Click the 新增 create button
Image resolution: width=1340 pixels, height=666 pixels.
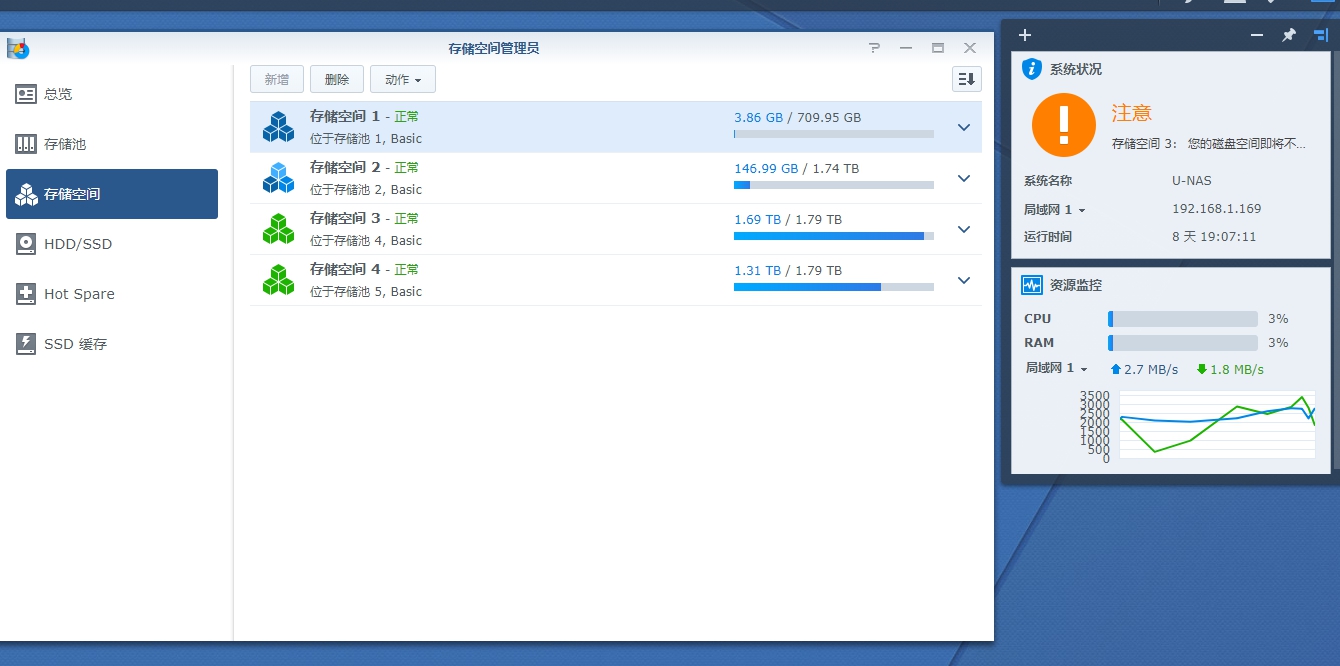[277, 79]
